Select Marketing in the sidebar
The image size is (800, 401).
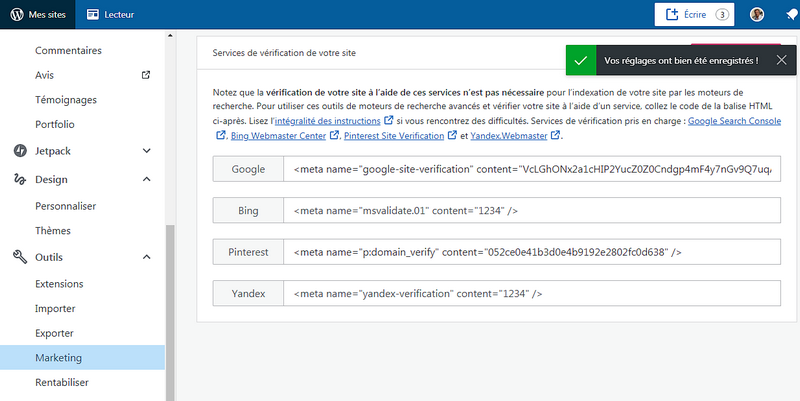click(58, 357)
